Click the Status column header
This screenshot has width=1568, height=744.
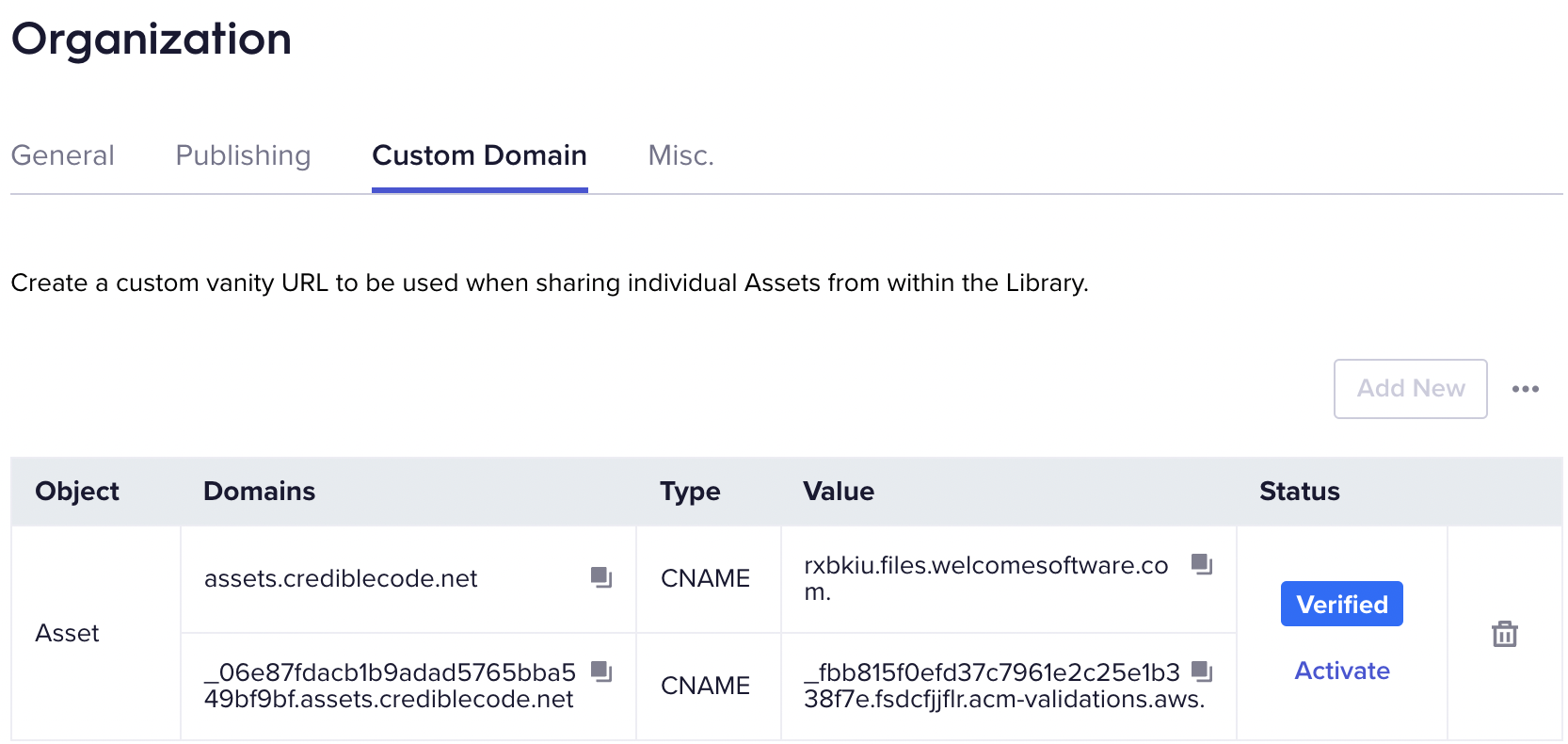tap(1300, 492)
